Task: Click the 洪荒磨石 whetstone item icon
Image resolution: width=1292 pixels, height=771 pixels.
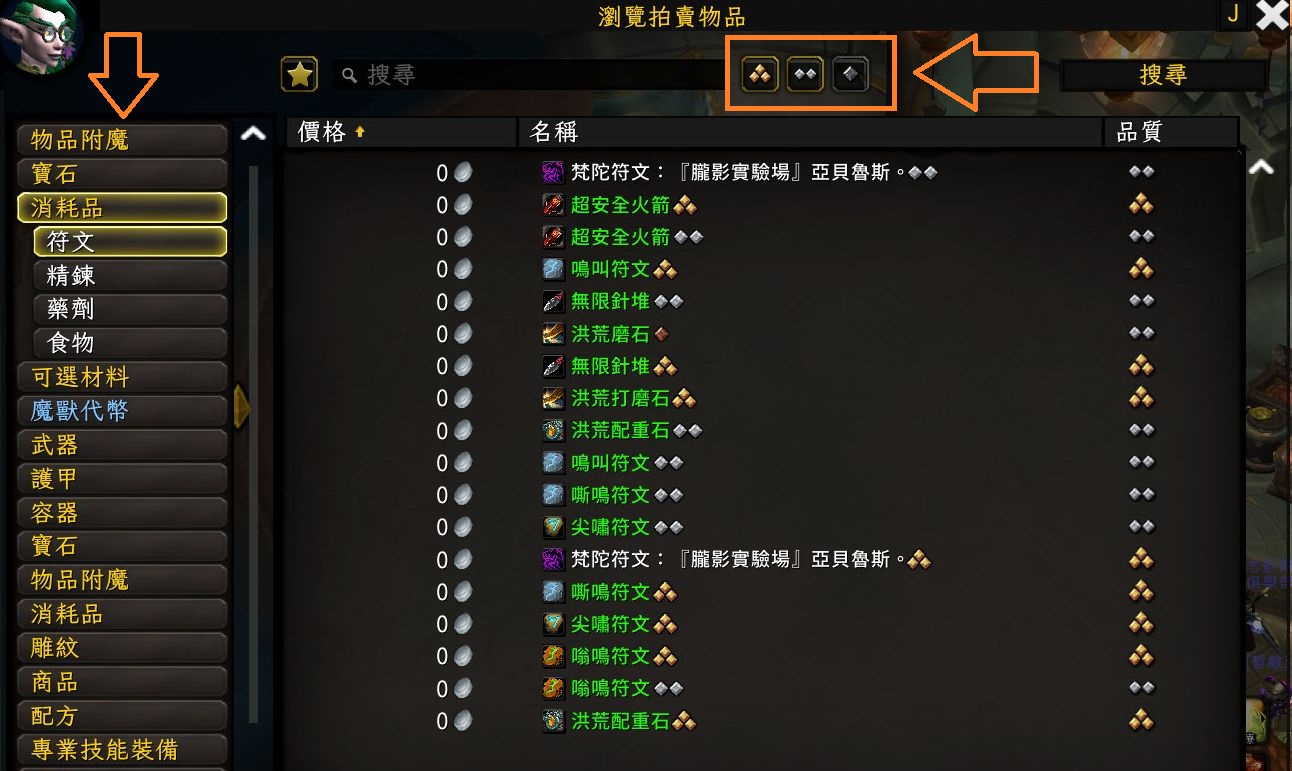Action: pyautogui.click(x=553, y=334)
